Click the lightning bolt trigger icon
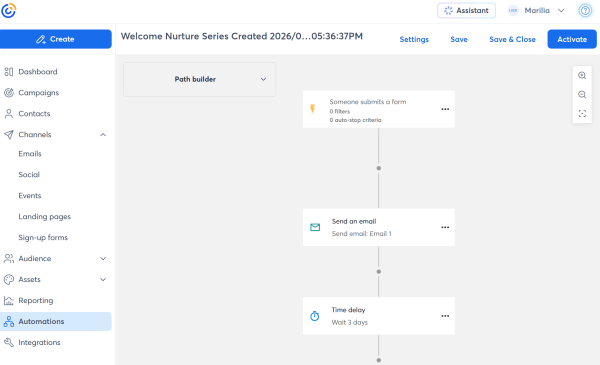600x365 pixels. (313, 109)
